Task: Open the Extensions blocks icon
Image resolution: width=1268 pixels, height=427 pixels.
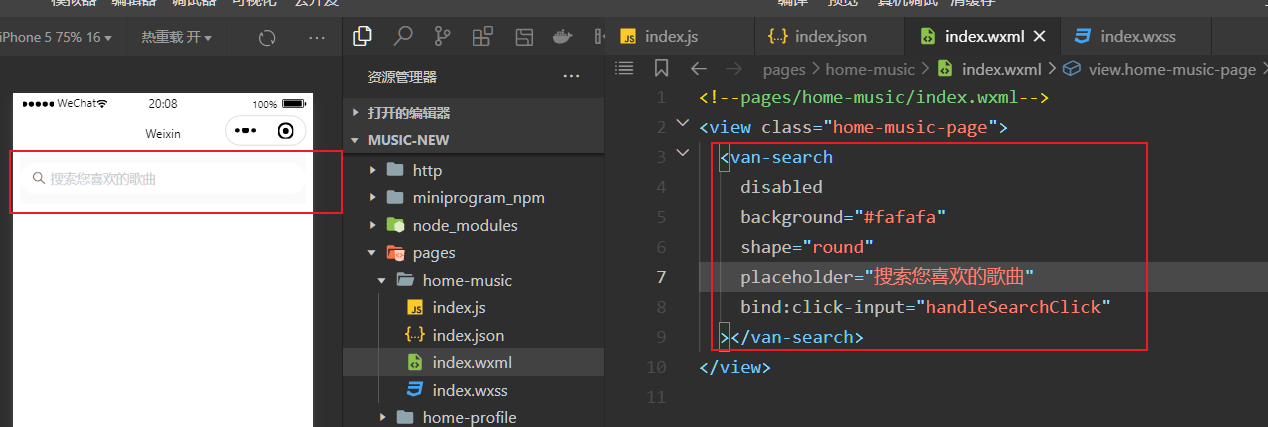Action: pyautogui.click(x=483, y=37)
